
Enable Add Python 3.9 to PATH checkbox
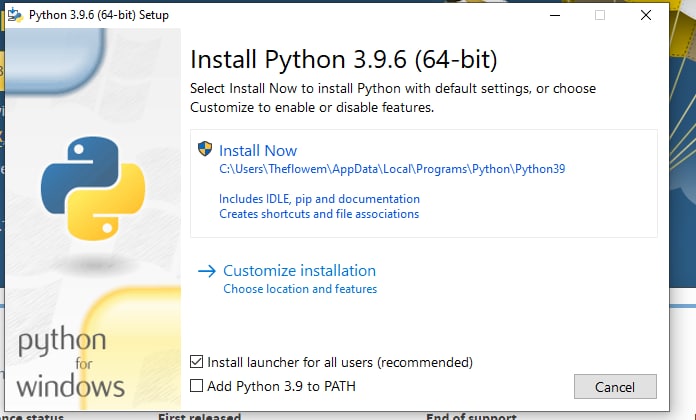point(196,386)
